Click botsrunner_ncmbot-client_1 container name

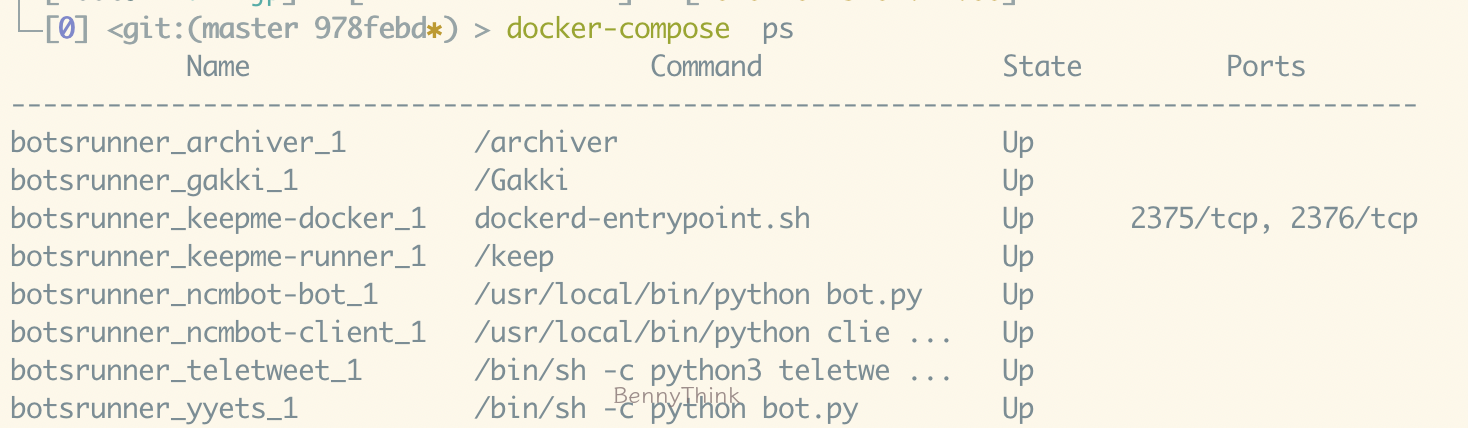[x=218, y=333]
